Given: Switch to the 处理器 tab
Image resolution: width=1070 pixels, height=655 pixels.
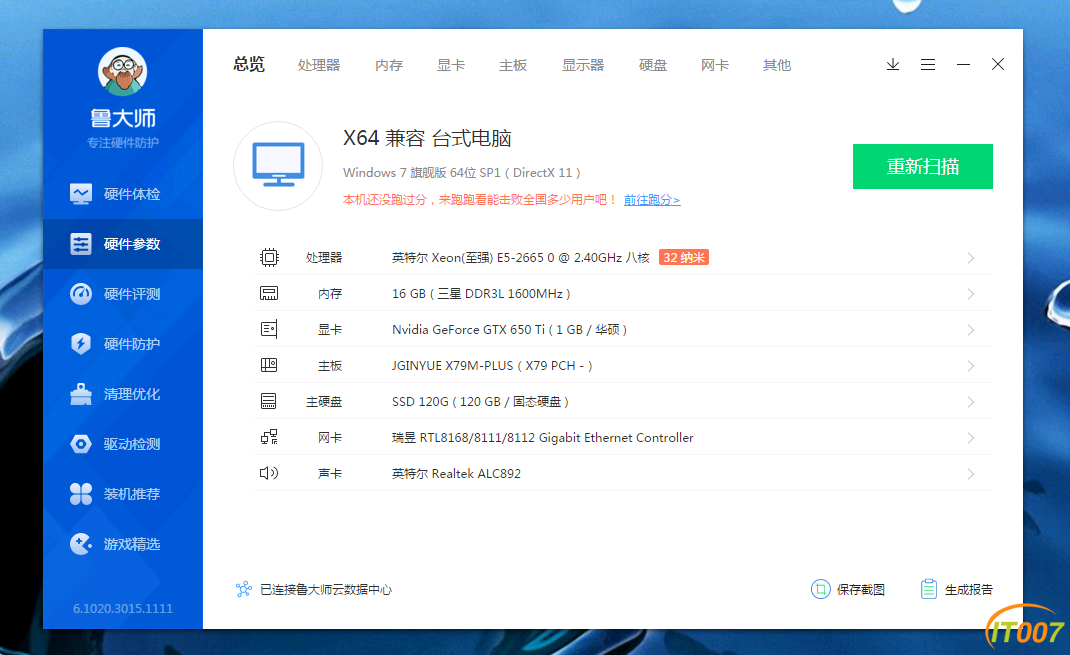Looking at the screenshot, I should pos(319,65).
